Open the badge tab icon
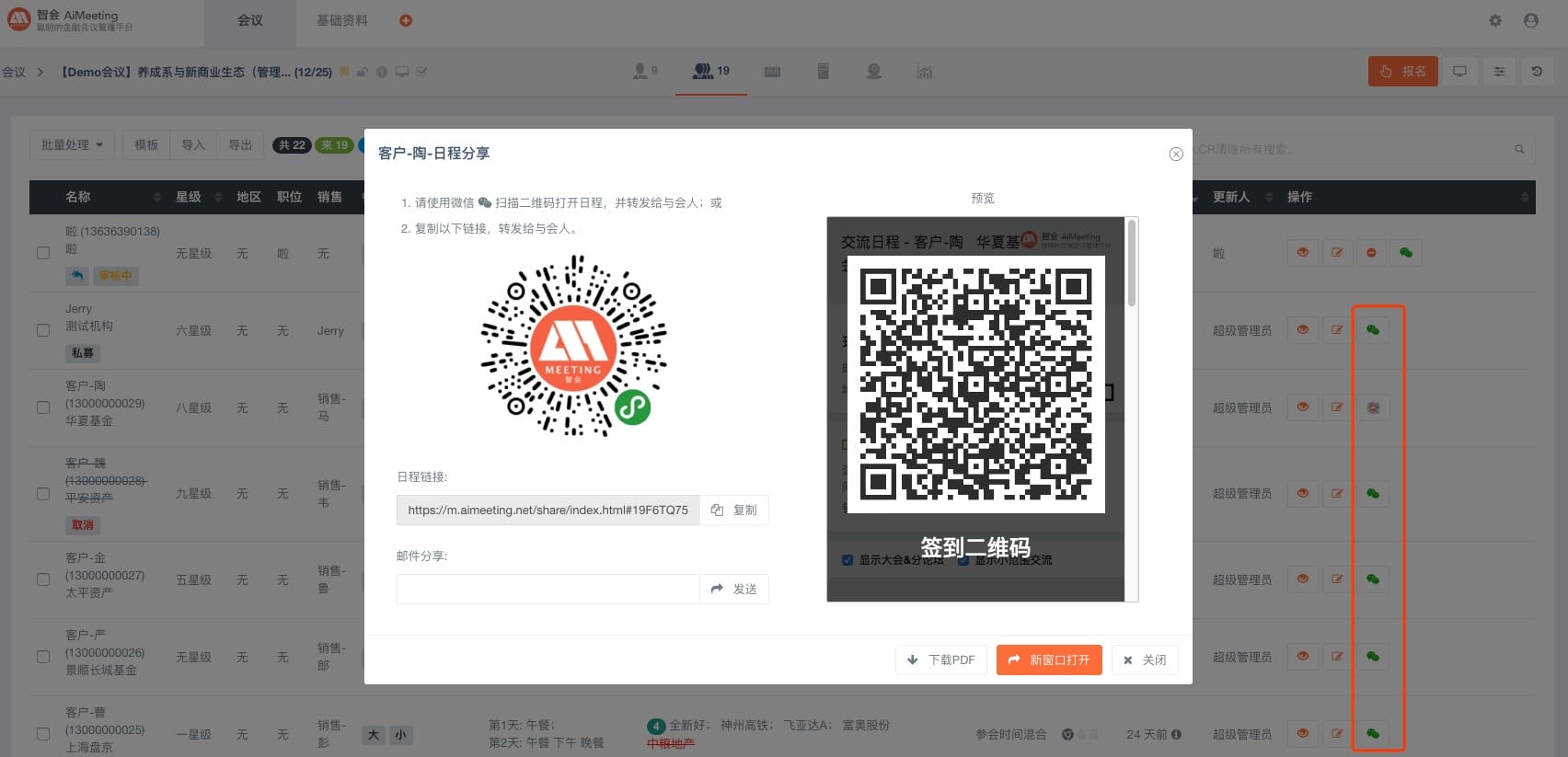Screen dimensions: 1568x757 tap(874, 71)
